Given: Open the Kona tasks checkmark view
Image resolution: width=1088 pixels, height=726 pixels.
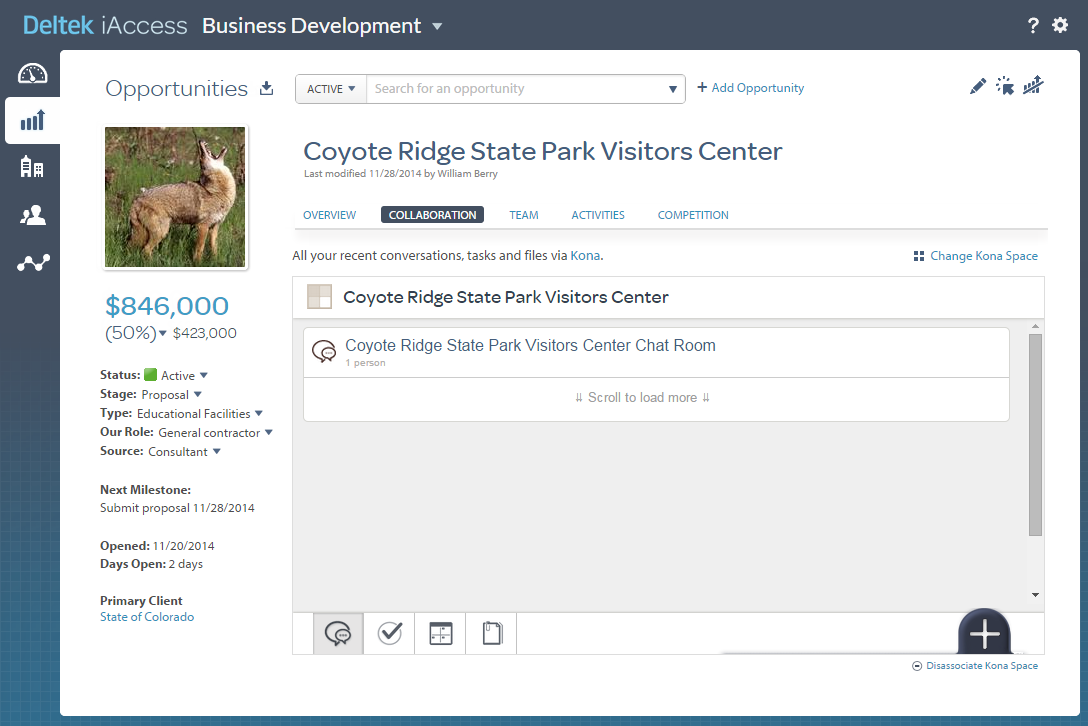Looking at the screenshot, I should (x=389, y=634).
